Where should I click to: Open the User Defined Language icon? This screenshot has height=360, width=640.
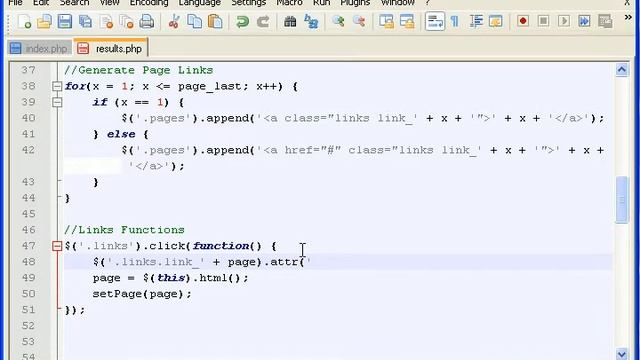tap(496, 21)
